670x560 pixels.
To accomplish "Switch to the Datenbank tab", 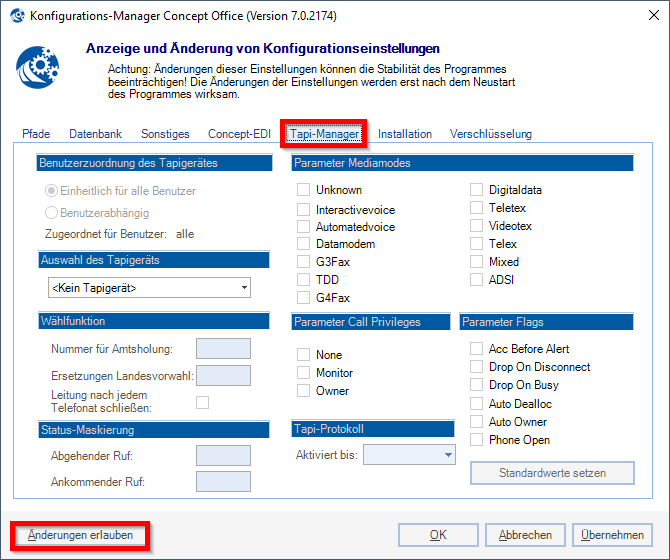I will click(x=95, y=134).
